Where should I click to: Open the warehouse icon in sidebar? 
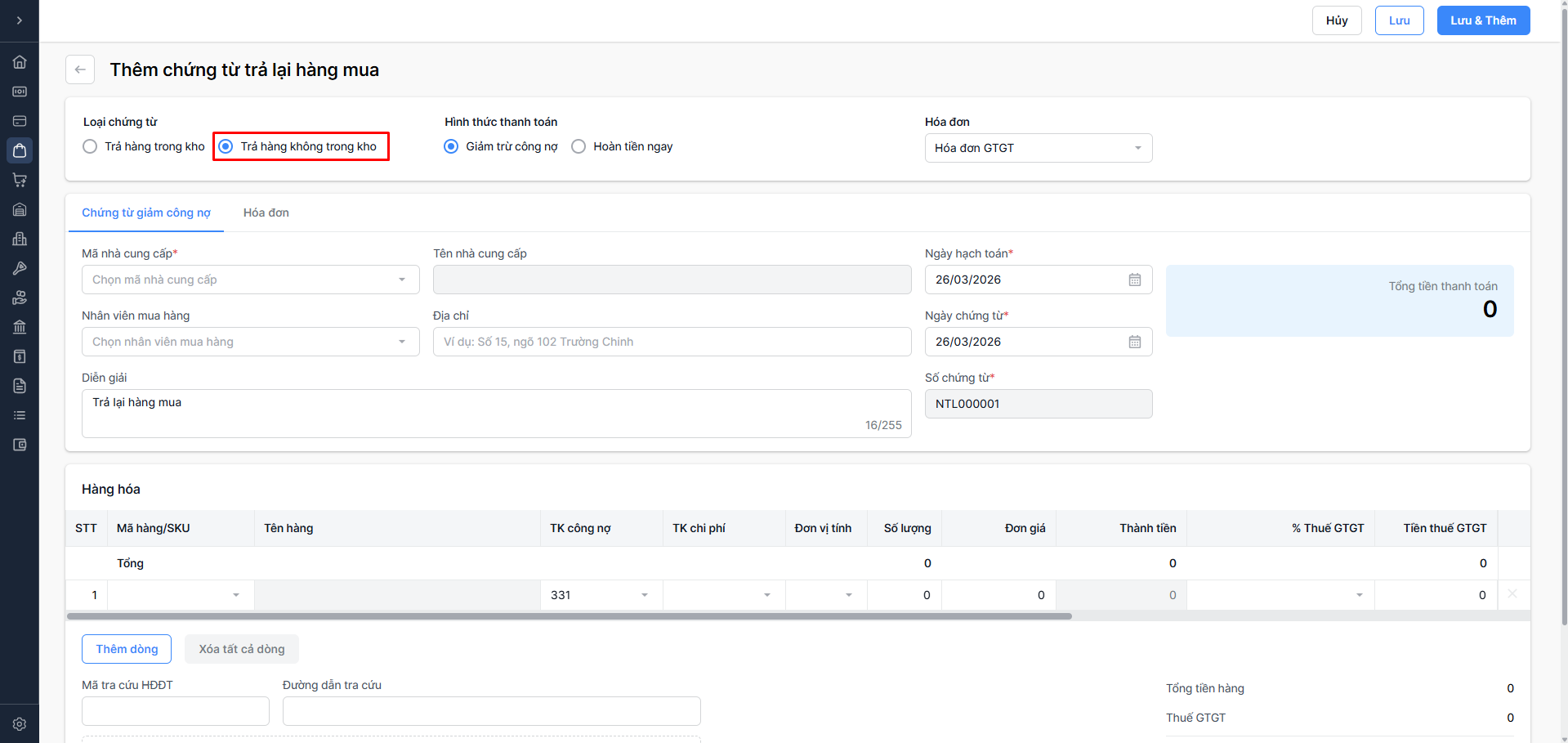[20, 209]
